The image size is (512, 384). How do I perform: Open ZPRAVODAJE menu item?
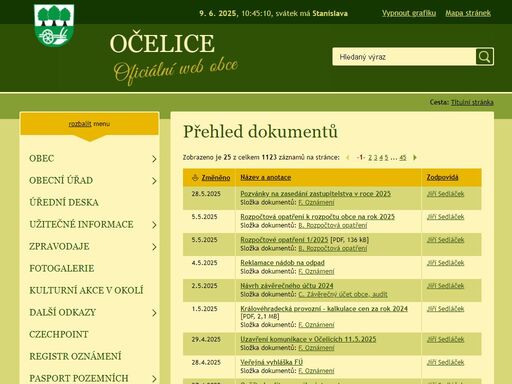pyautogui.click(x=59, y=246)
